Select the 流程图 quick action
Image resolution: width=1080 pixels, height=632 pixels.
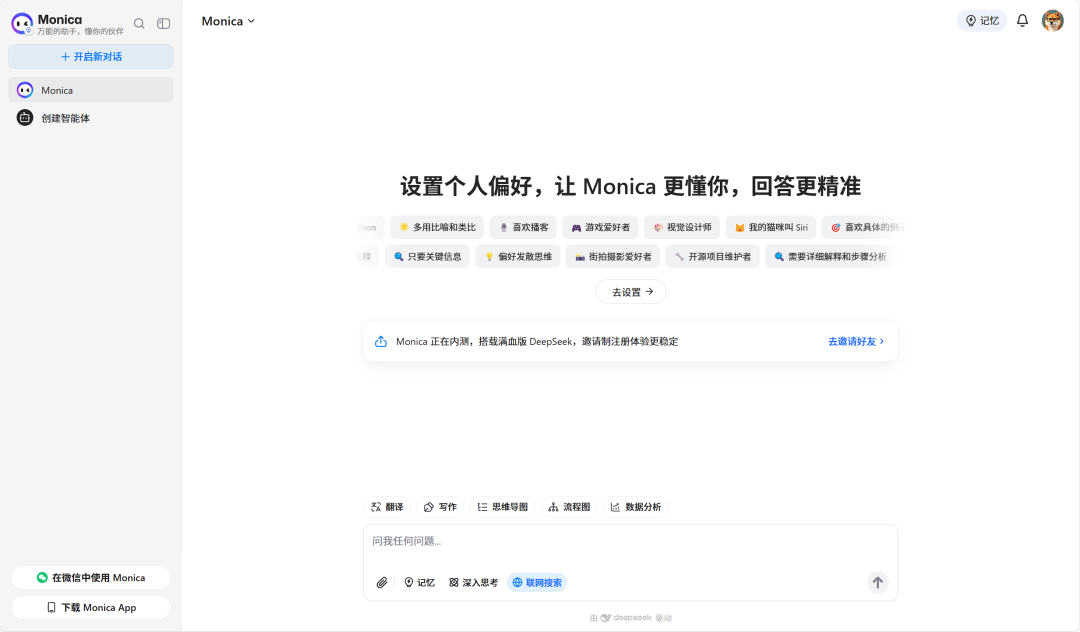tap(569, 507)
